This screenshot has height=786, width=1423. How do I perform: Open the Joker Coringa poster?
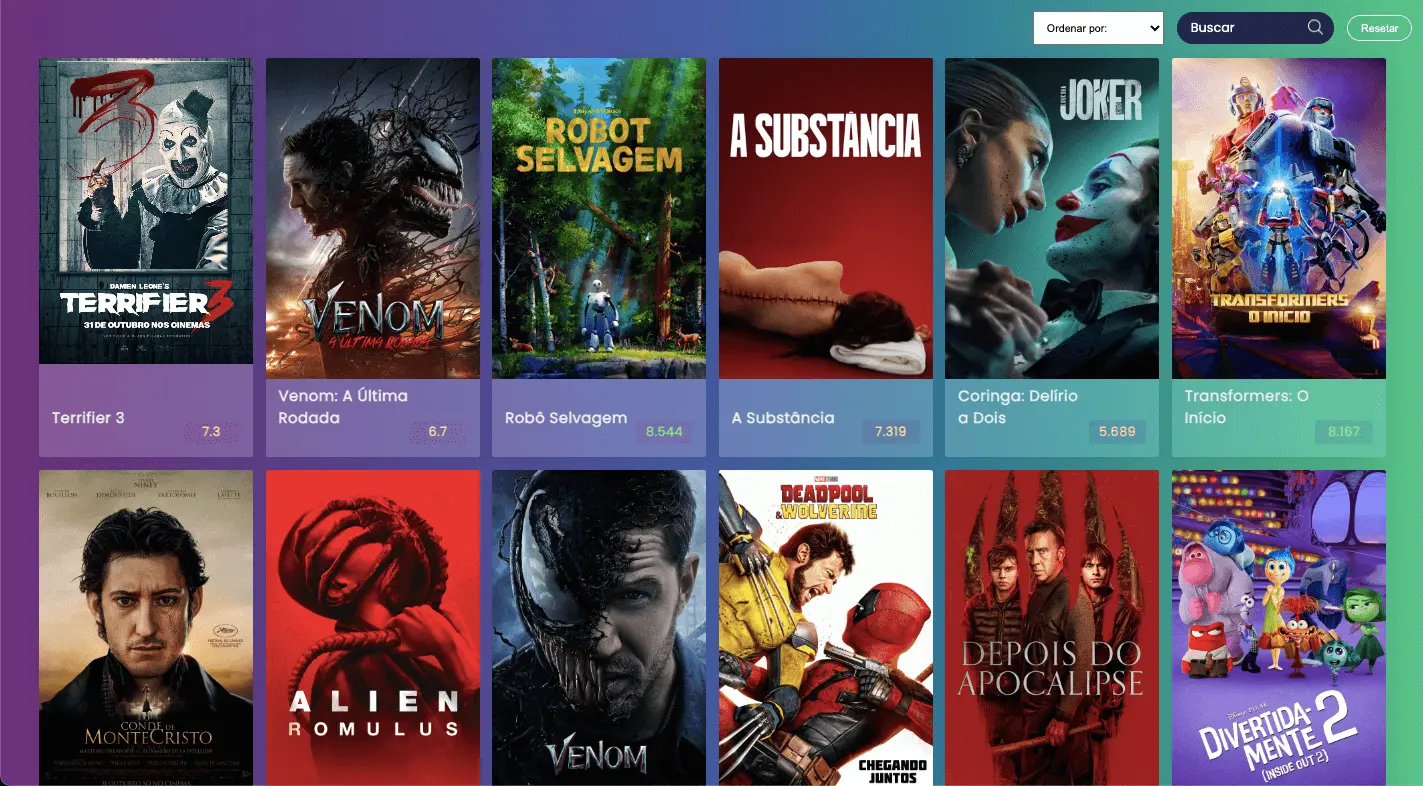tap(1052, 218)
